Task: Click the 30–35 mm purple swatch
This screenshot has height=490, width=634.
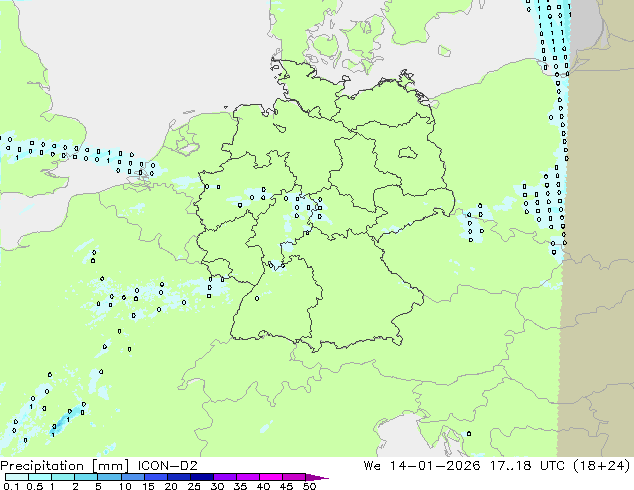Action: (224, 477)
